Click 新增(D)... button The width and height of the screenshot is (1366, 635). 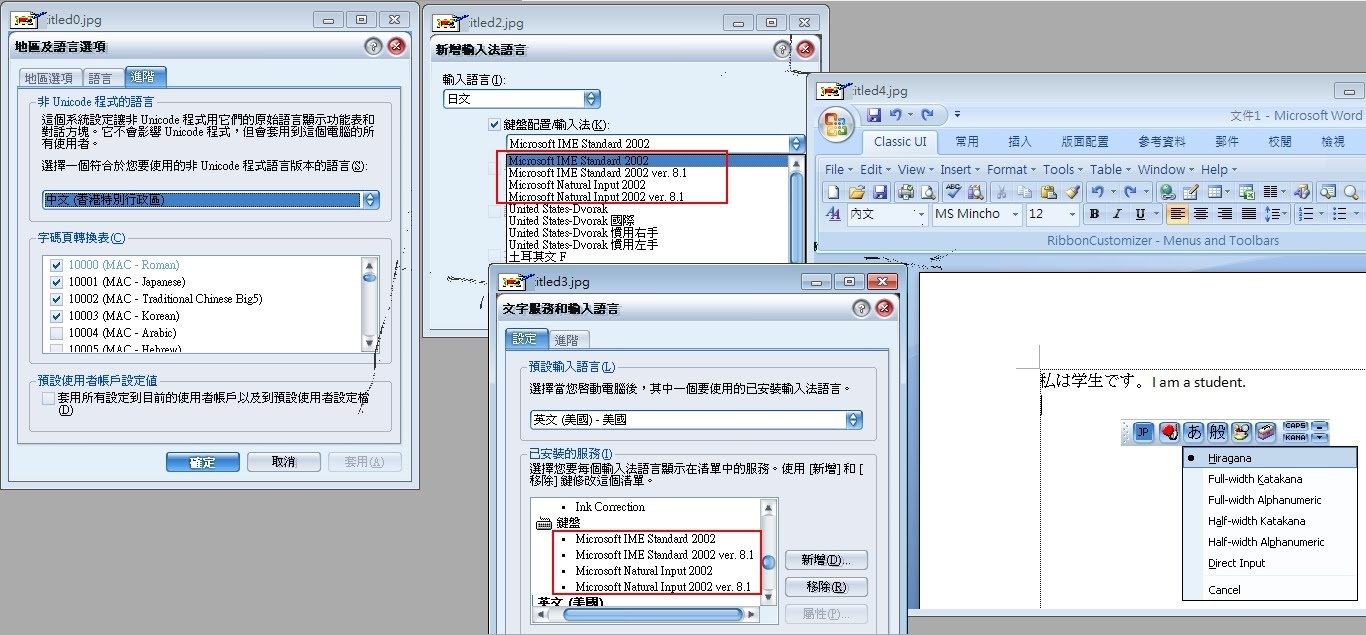826,560
